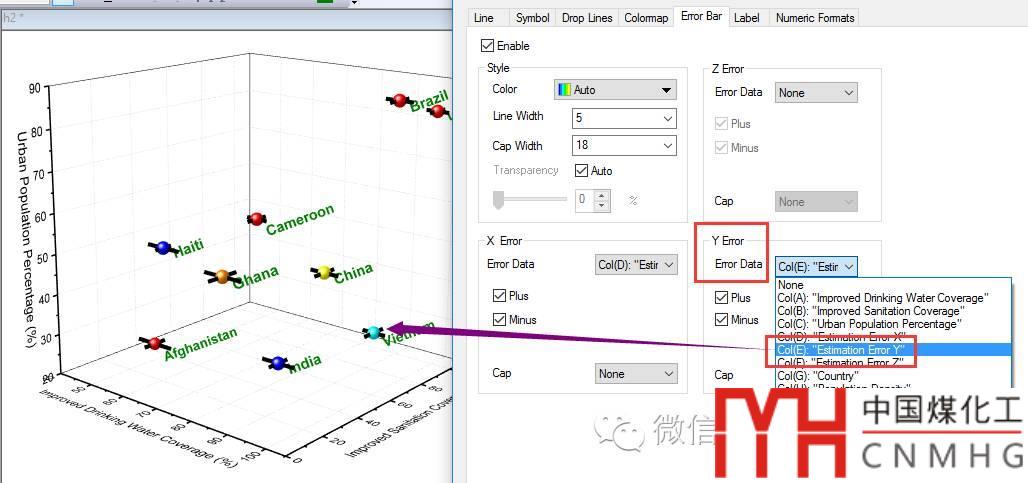Uncheck Plus under X Error
This screenshot has height=483, width=1028.
(500, 296)
